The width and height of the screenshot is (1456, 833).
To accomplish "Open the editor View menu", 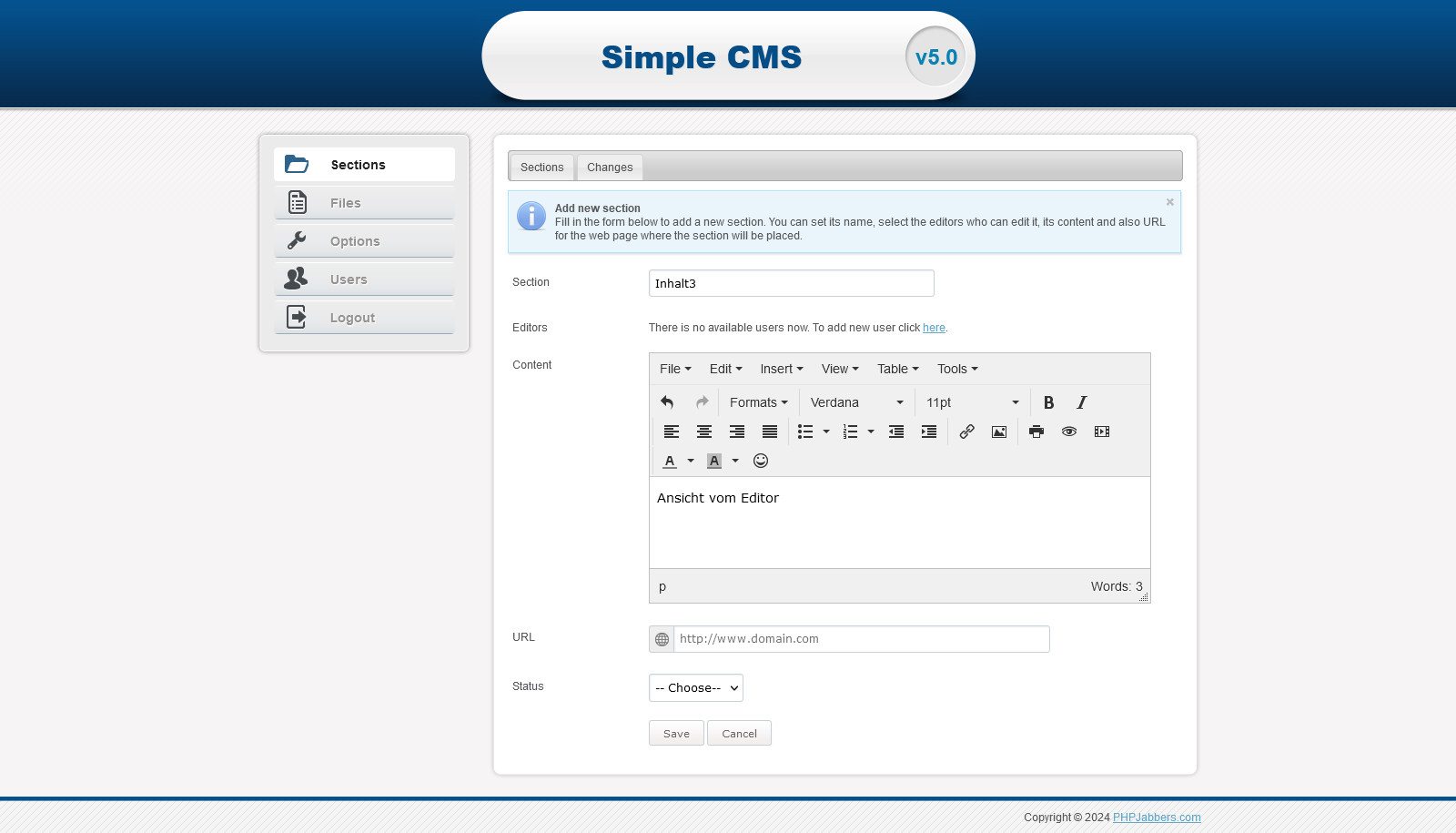I will point(840,369).
